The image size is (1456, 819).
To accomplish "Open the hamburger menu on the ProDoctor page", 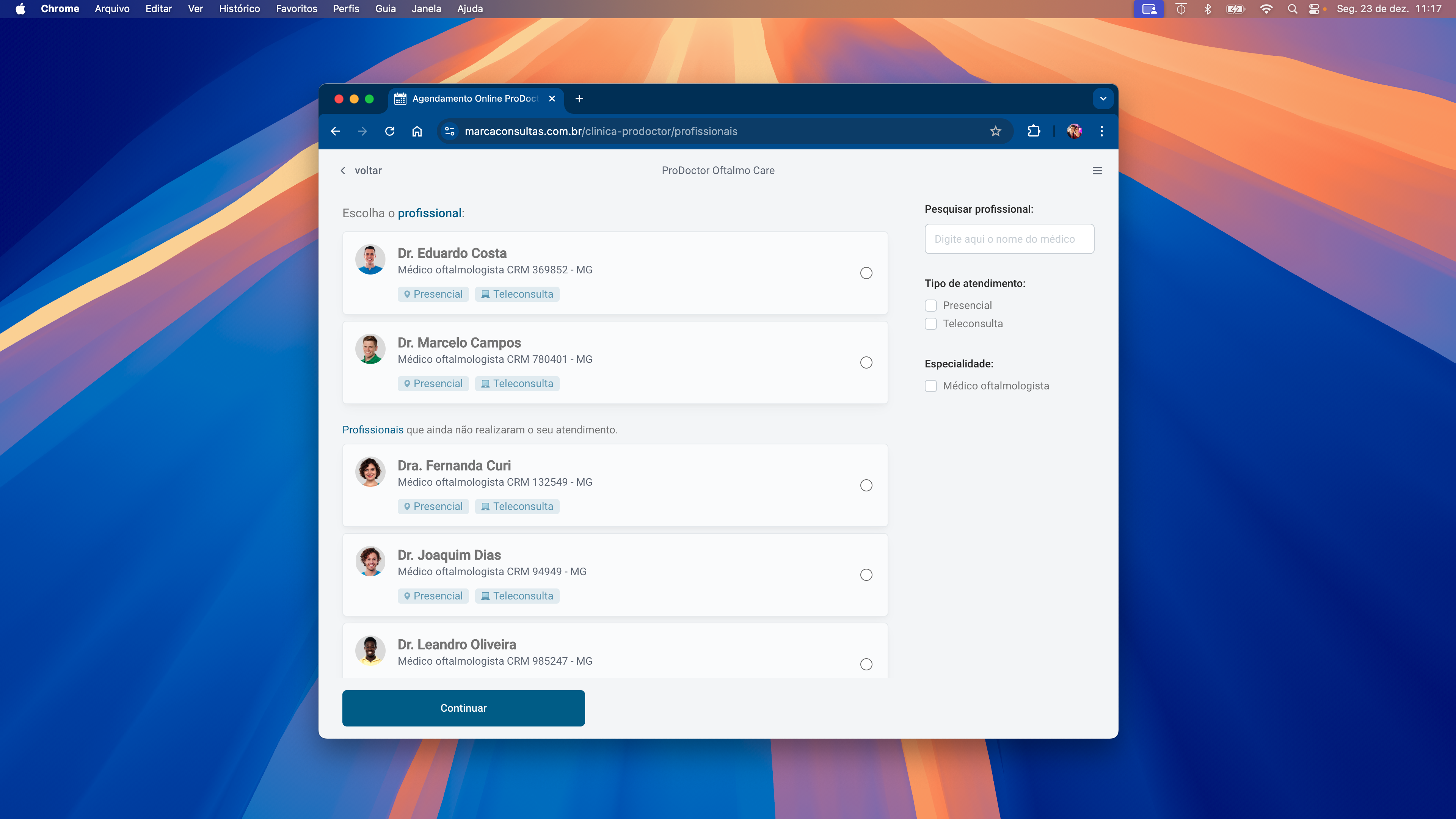I will tap(1097, 171).
